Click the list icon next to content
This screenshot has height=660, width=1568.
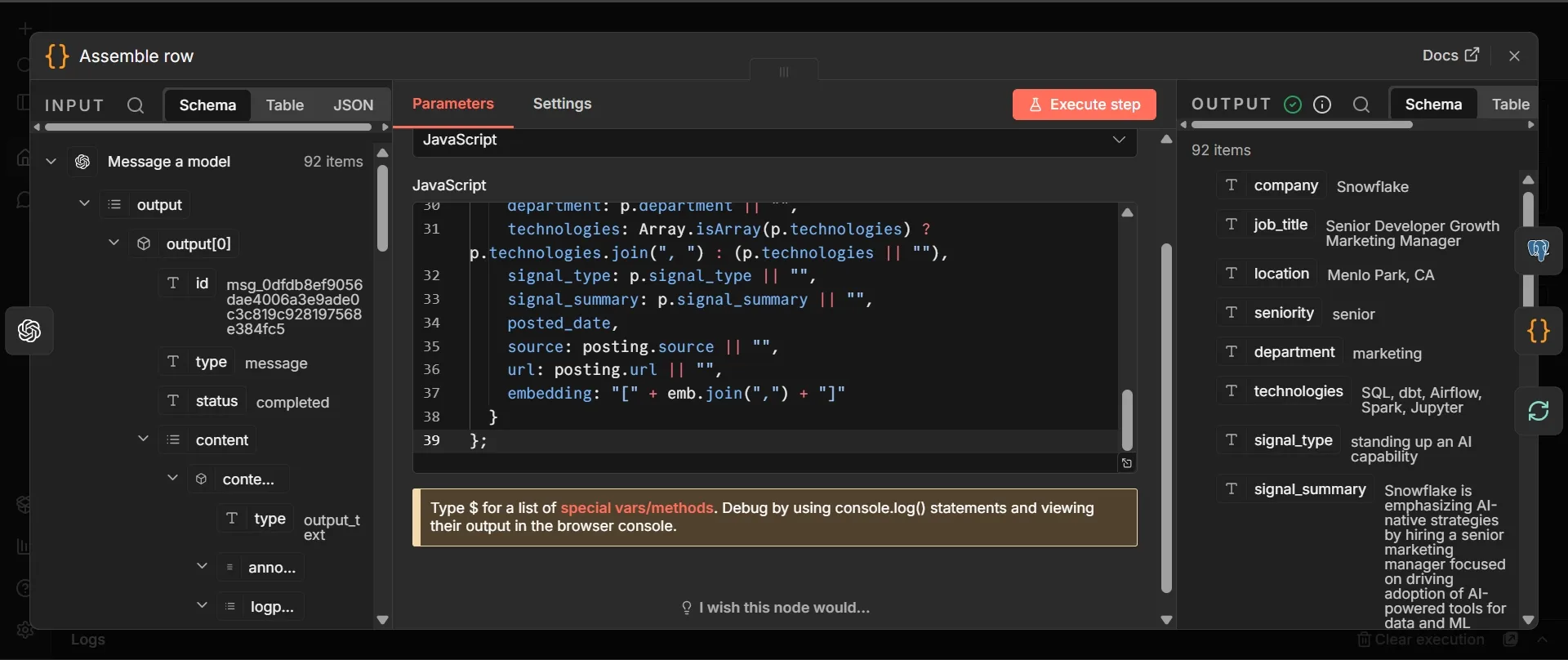coord(173,440)
